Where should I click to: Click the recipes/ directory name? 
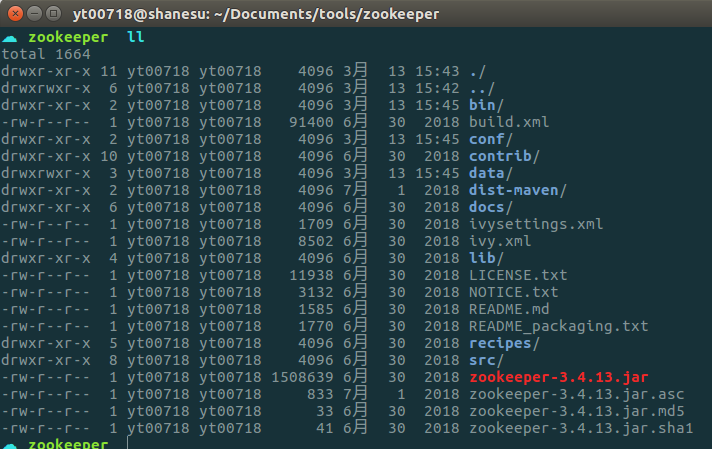(504, 343)
